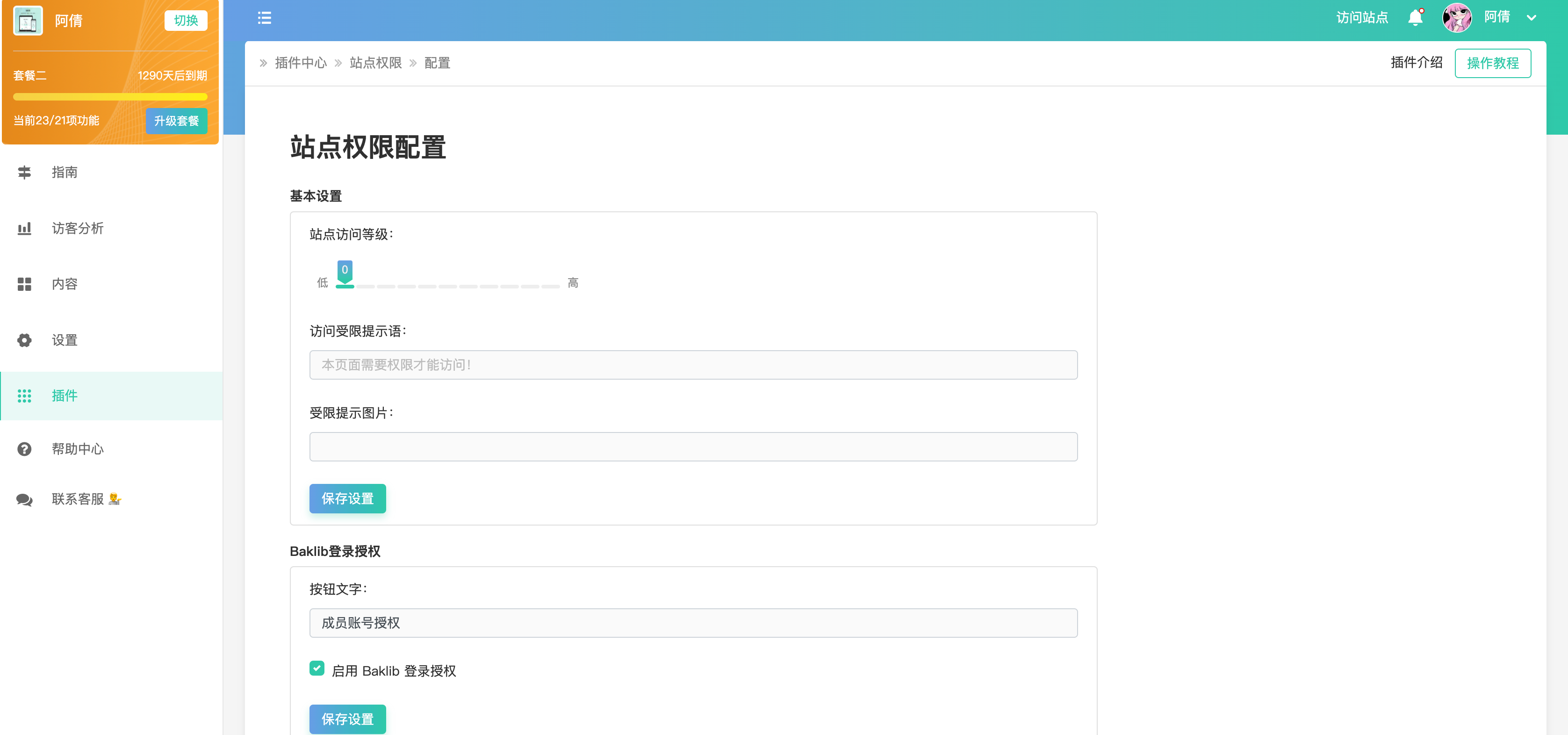The height and width of the screenshot is (735, 1568).
Task: Select the 插件 plugins menu item
Action: [x=65, y=396]
